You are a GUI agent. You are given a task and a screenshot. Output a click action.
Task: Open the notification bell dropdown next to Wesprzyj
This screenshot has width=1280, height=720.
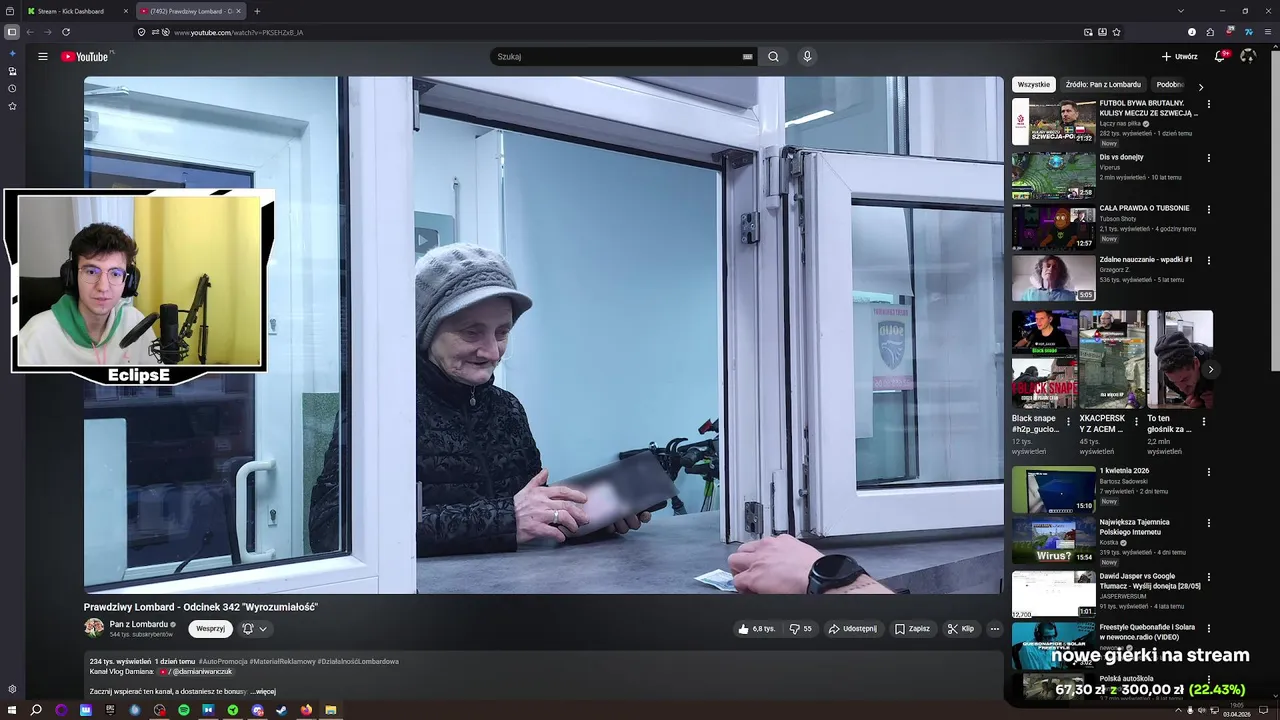tap(254, 629)
